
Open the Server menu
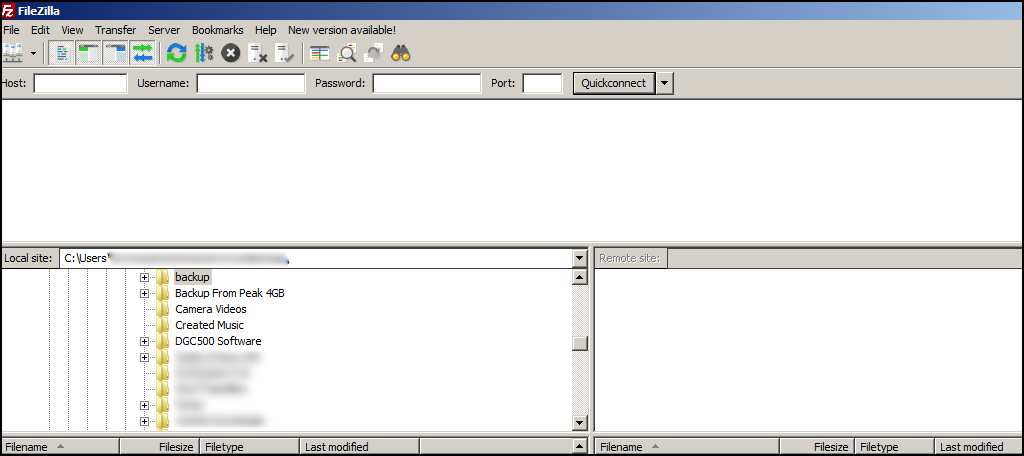[x=164, y=30]
